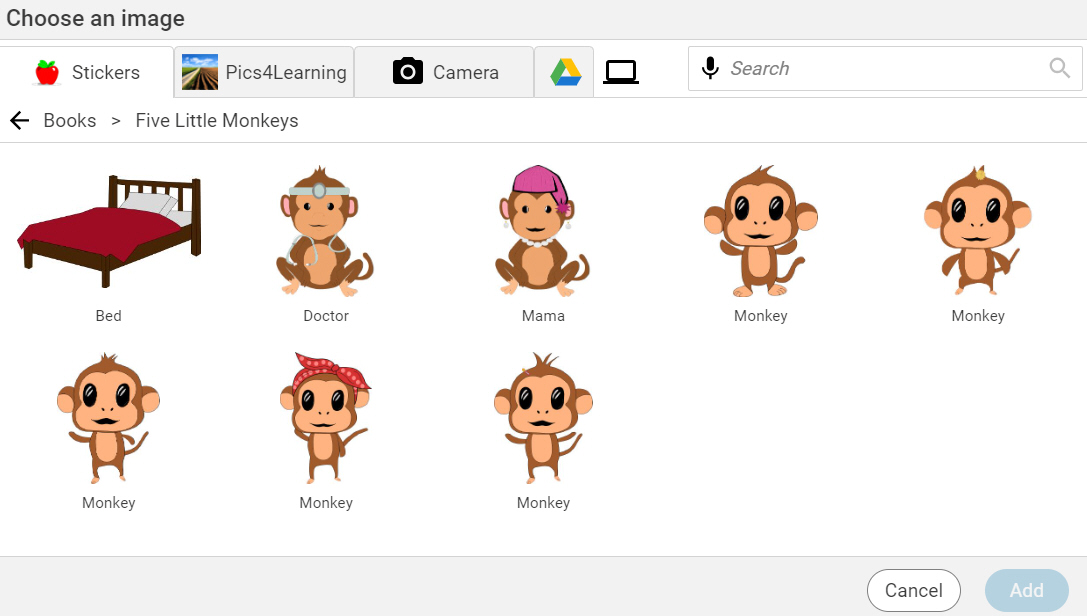The width and height of the screenshot is (1087, 616).
Task: Click the Pics4Learning road icon
Action: (x=199, y=71)
